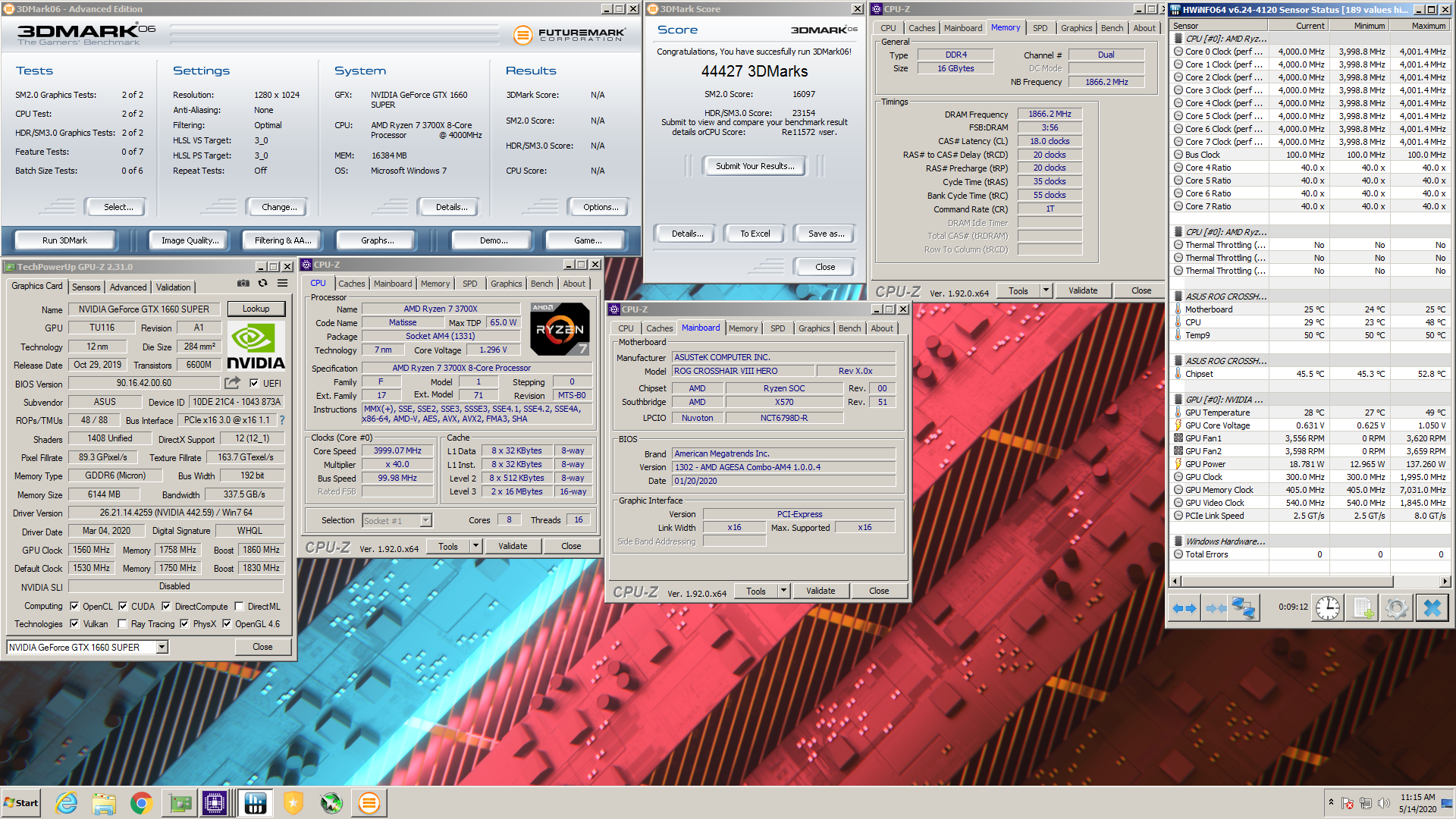The height and width of the screenshot is (819, 1456).
Task: Click the Run 3DMark button
Action: 64,240
